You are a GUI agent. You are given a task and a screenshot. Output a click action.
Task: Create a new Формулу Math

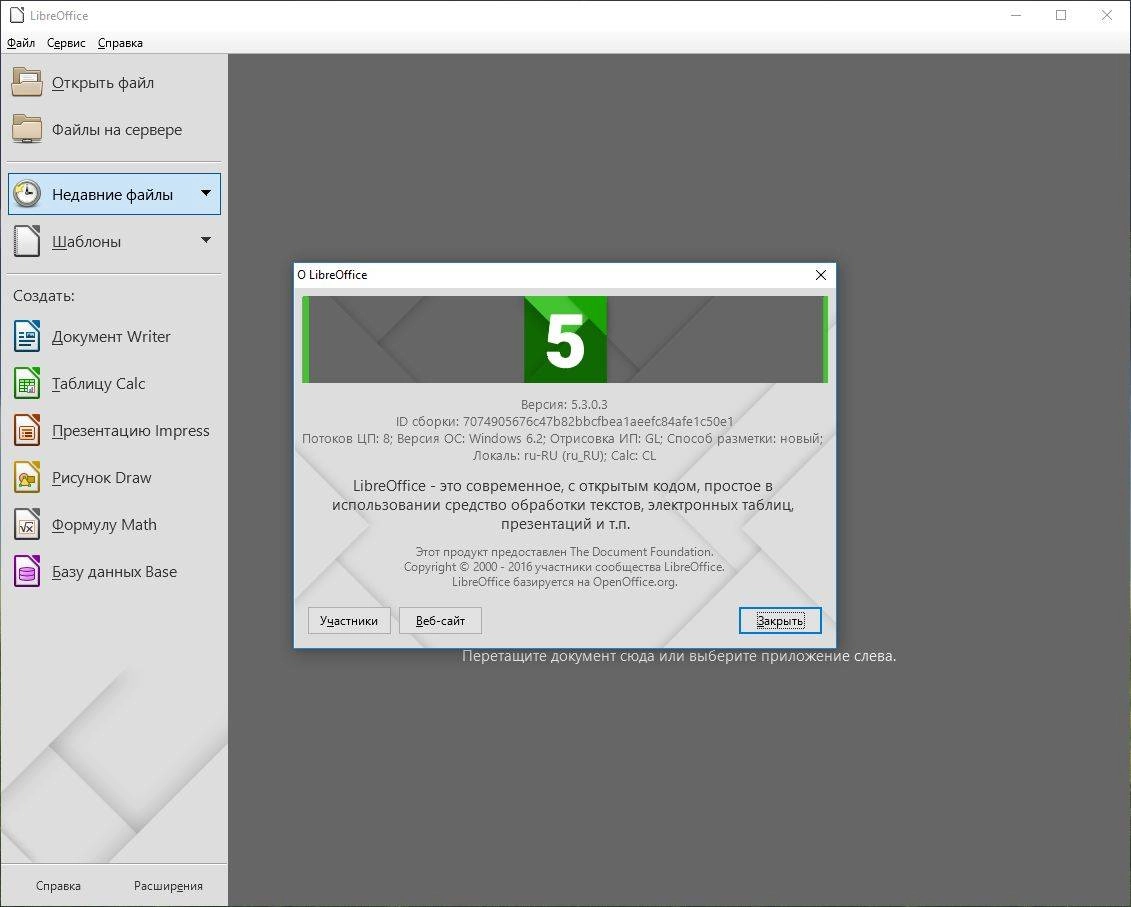click(104, 525)
